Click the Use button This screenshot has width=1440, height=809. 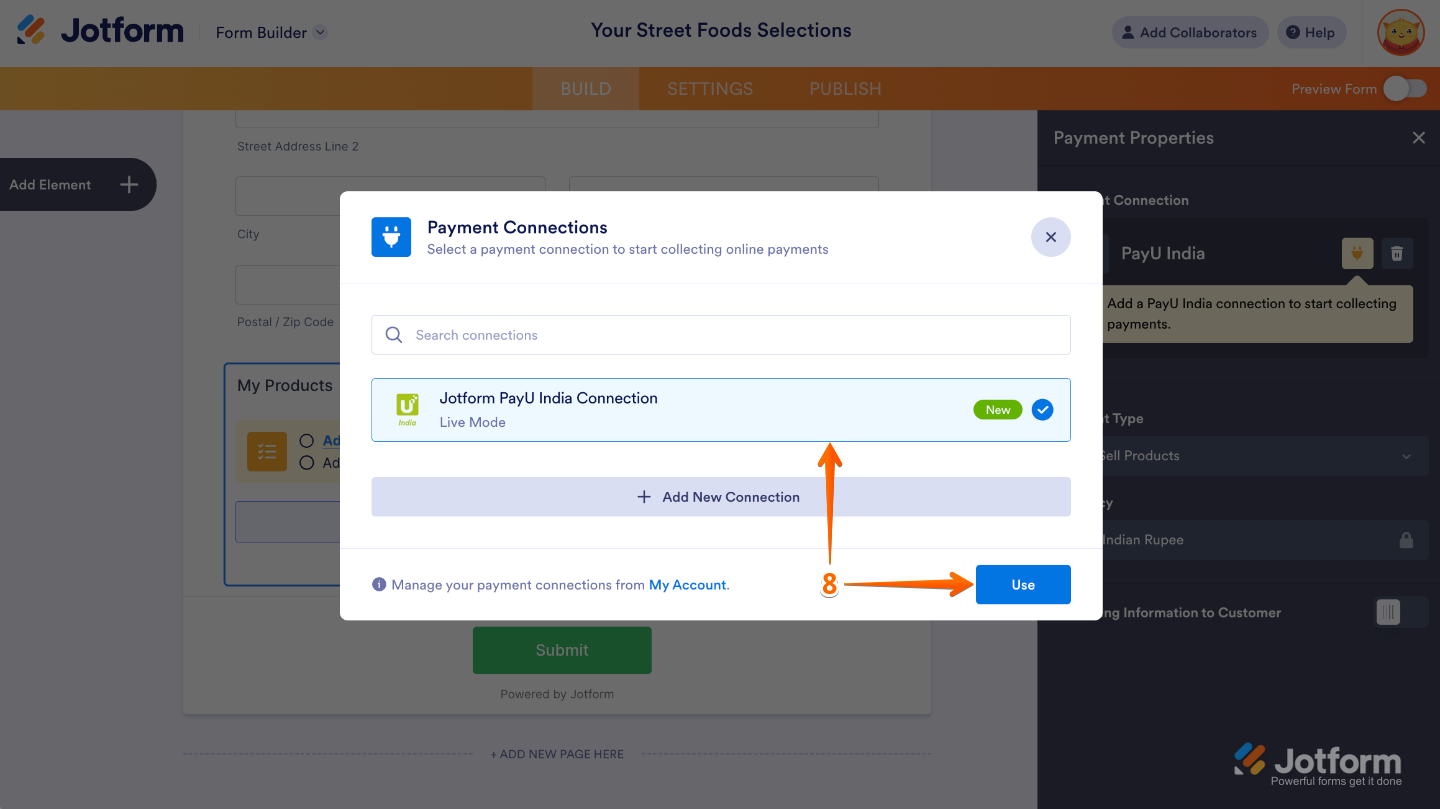pyautogui.click(x=1022, y=584)
